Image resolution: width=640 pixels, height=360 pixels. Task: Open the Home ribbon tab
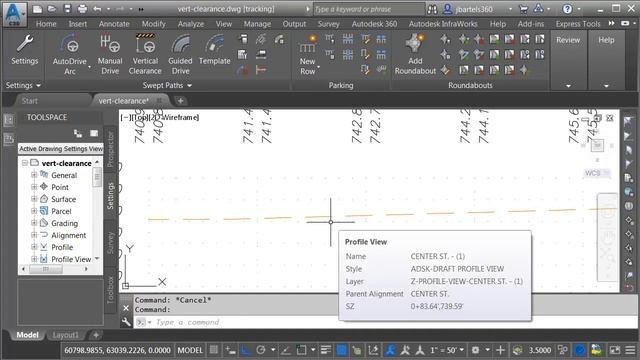pos(46,24)
